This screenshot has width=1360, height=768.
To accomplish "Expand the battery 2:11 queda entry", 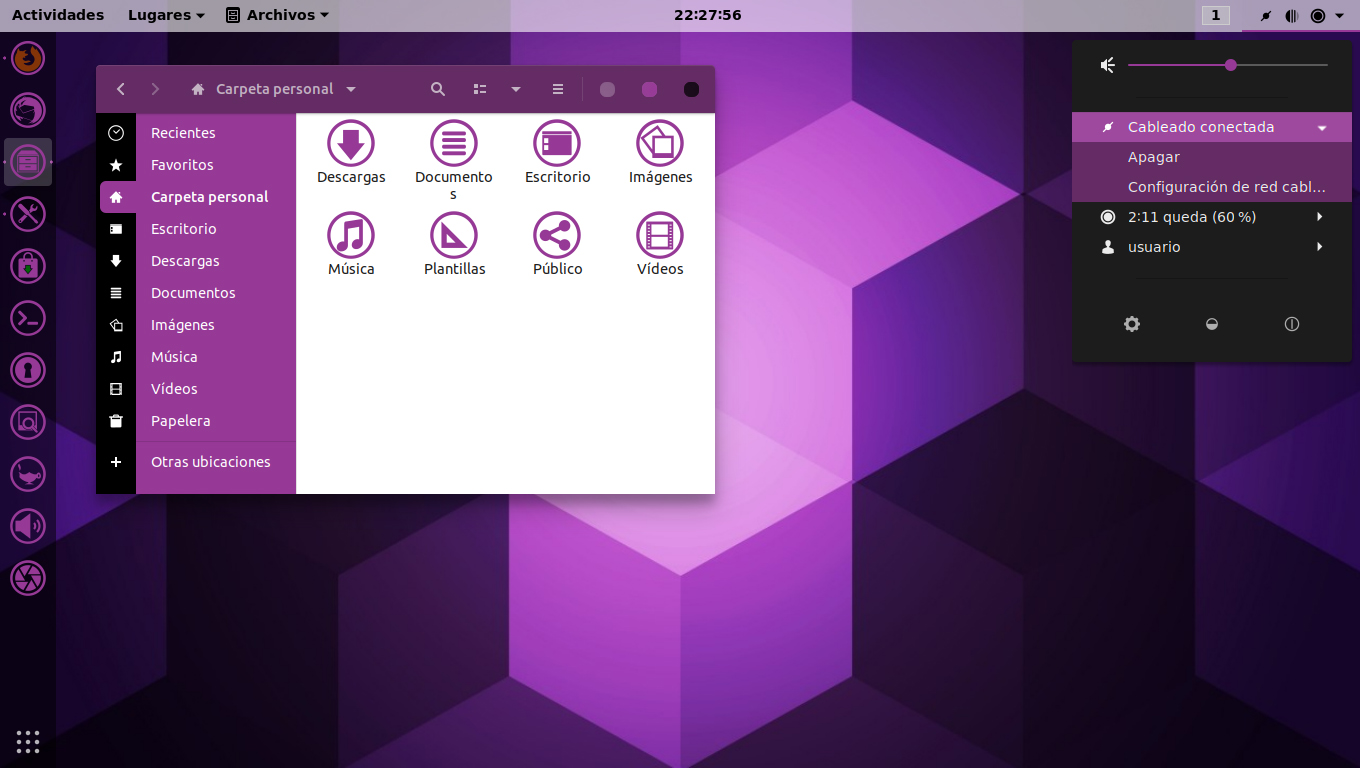I will click(1212, 217).
